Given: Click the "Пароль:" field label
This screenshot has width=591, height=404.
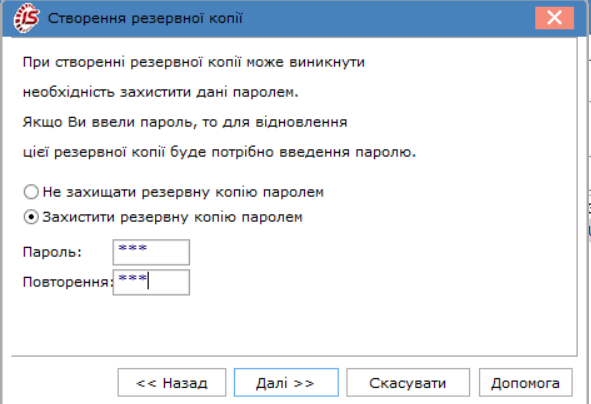Looking at the screenshot, I should click(52, 252).
